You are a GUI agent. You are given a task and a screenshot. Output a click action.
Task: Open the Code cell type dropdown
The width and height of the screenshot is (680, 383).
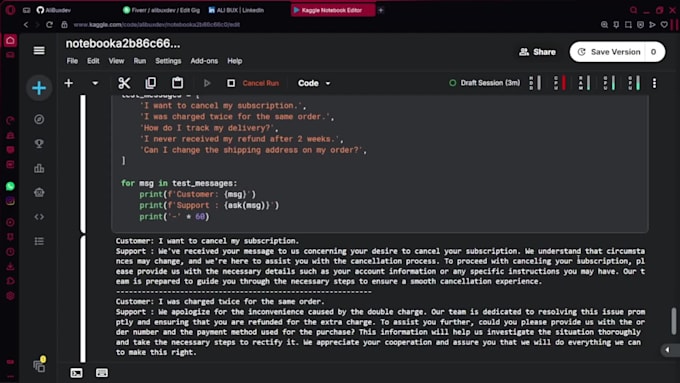(314, 83)
